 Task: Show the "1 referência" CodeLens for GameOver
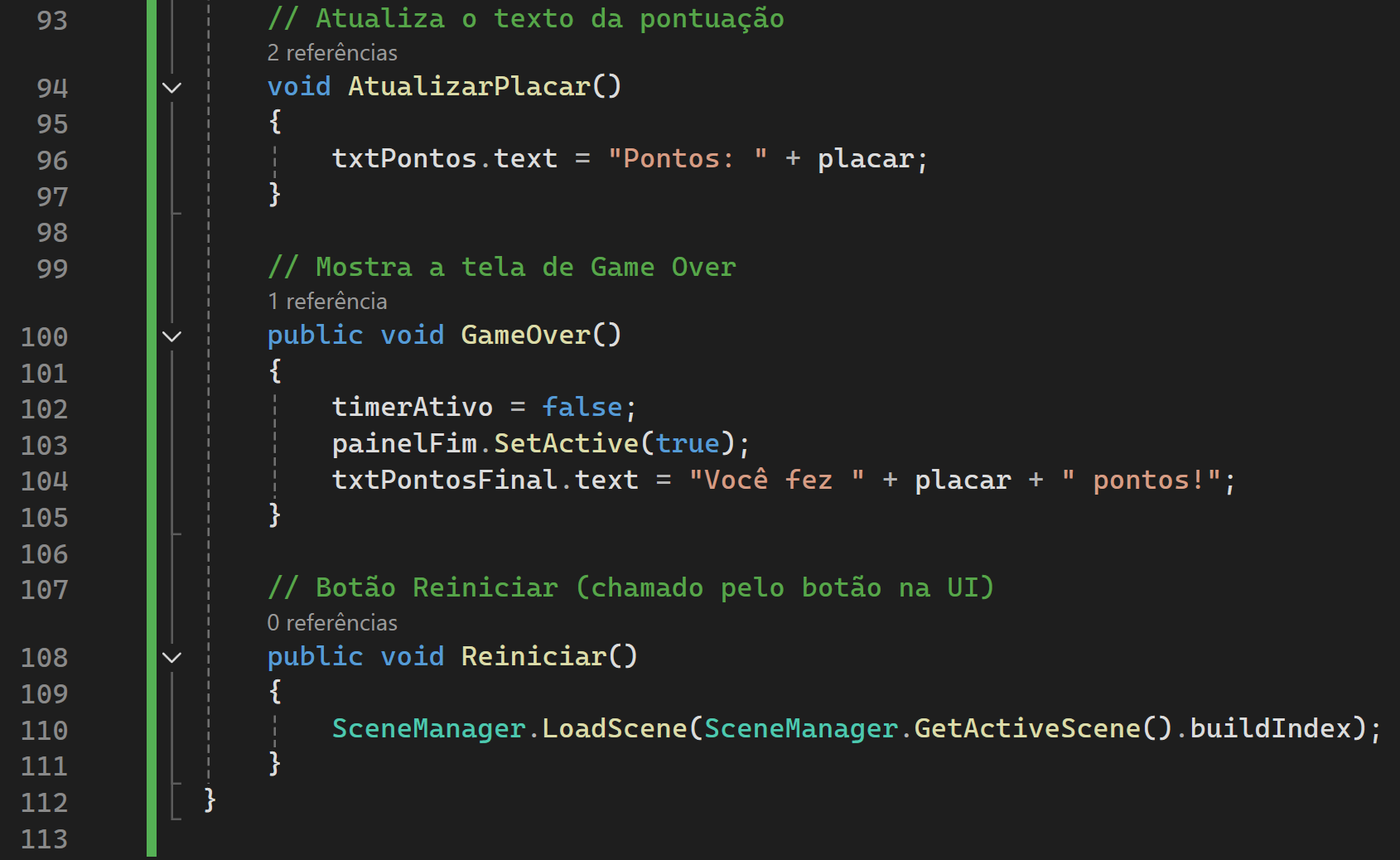(327, 302)
